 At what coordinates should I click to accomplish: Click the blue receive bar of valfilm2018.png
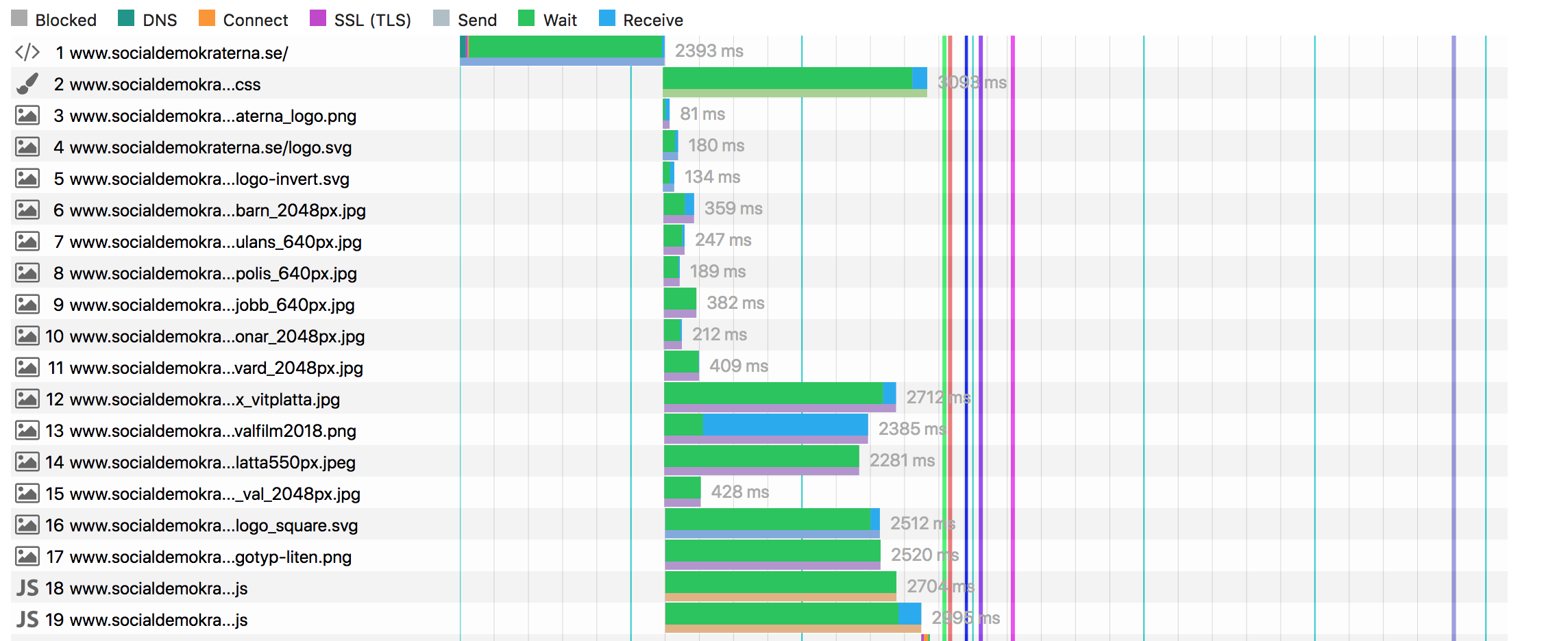[785, 425]
